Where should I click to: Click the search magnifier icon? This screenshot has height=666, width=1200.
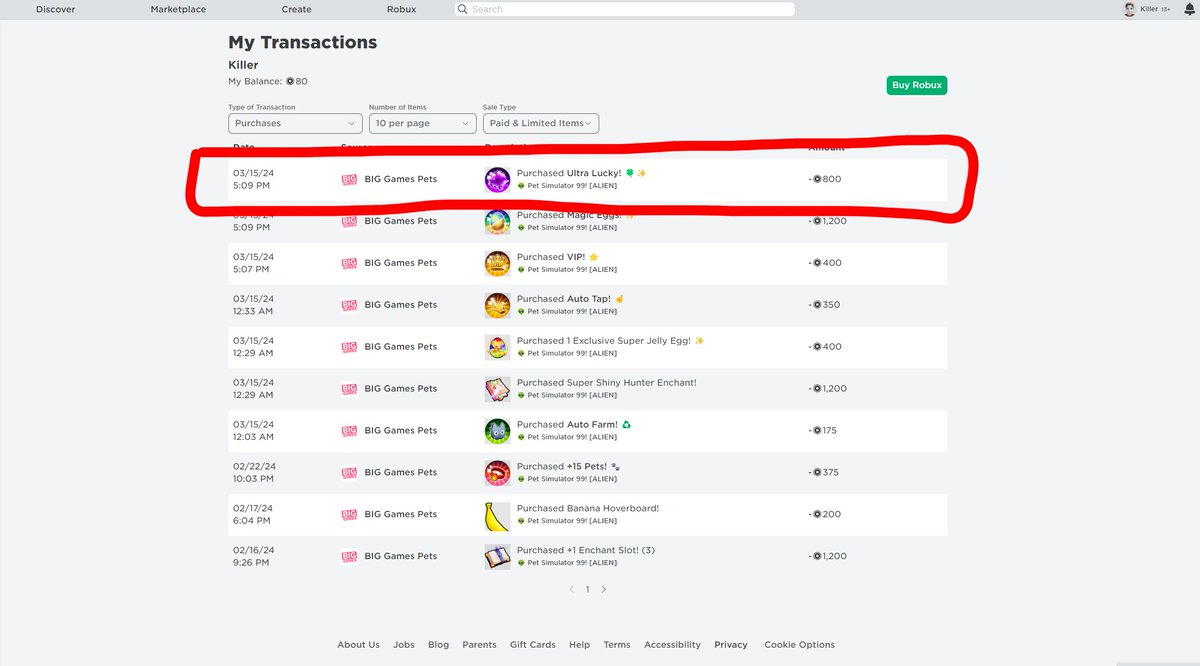click(463, 9)
